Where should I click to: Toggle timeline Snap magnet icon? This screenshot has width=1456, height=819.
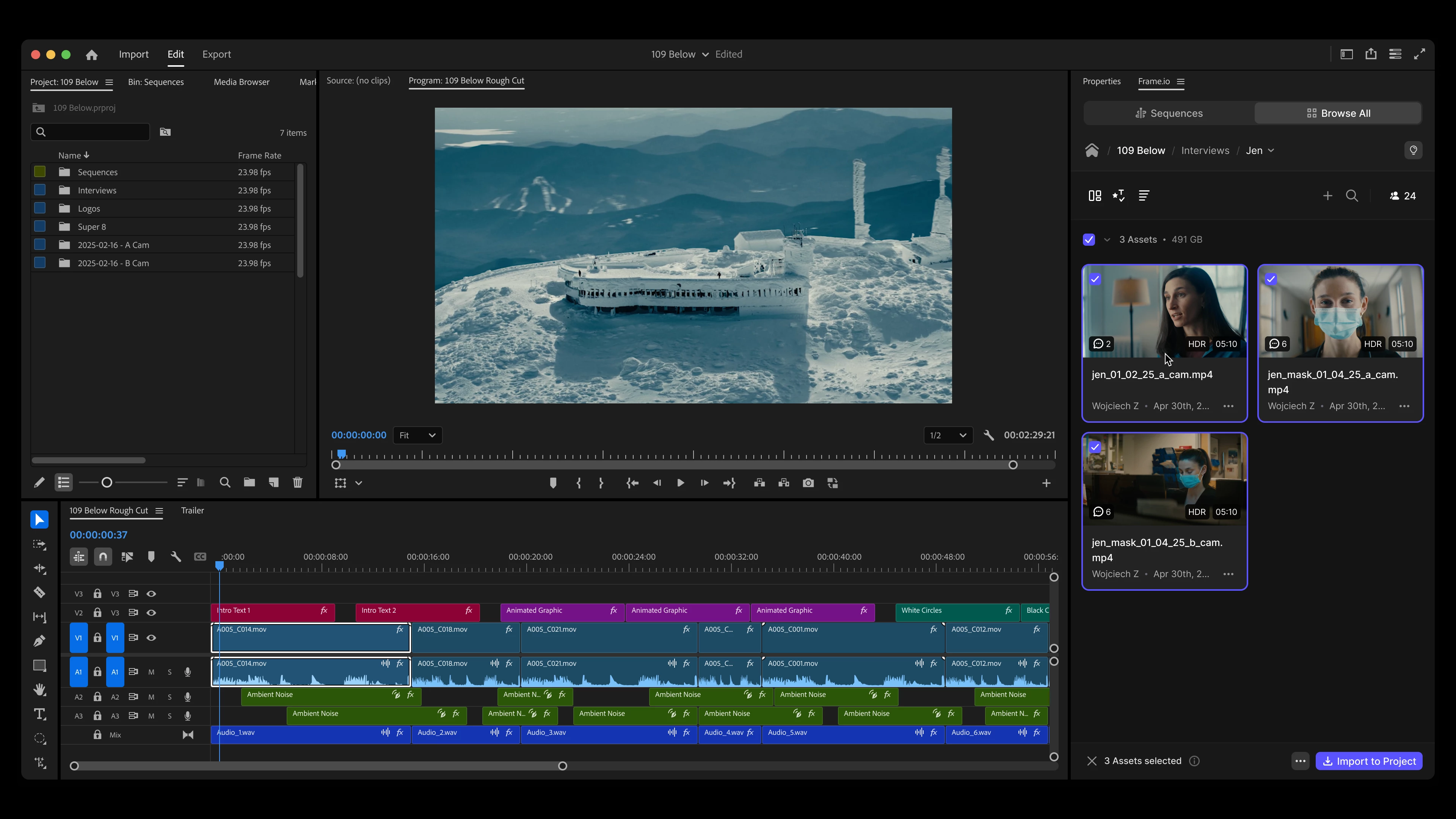[103, 557]
